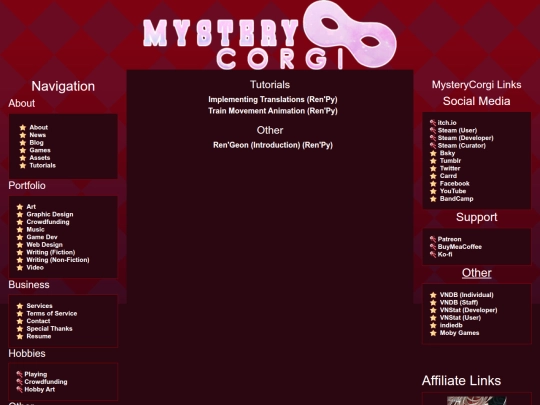Open the Tumblr link
Viewport: 540px width, 405px height.
click(450, 161)
